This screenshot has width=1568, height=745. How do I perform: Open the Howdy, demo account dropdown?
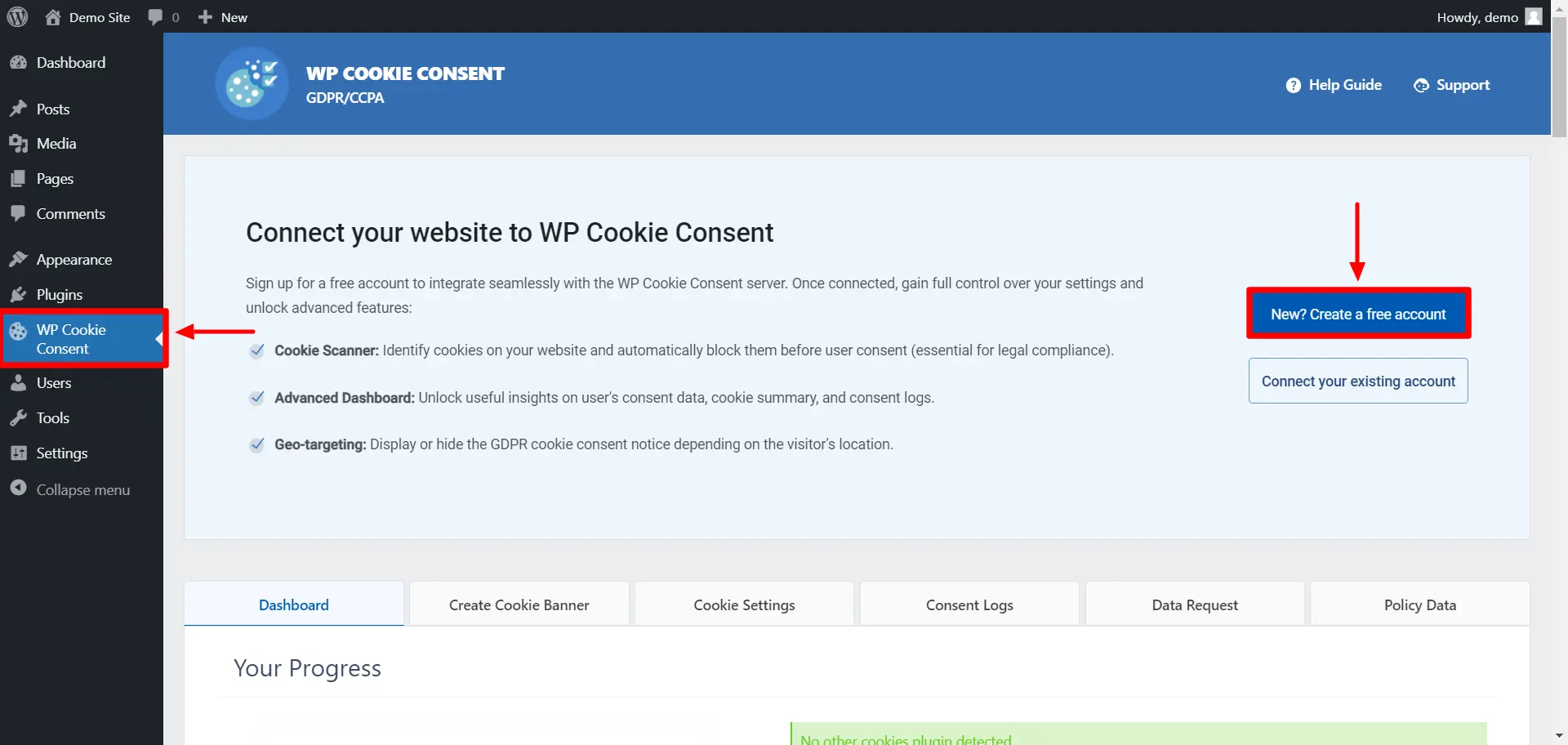click(1478, 16)
